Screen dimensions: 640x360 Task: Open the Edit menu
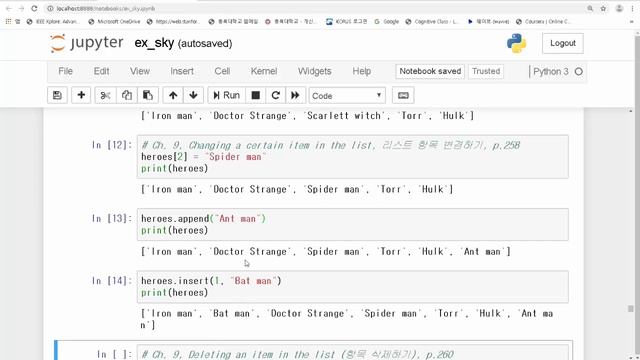[x=101, y=71]
